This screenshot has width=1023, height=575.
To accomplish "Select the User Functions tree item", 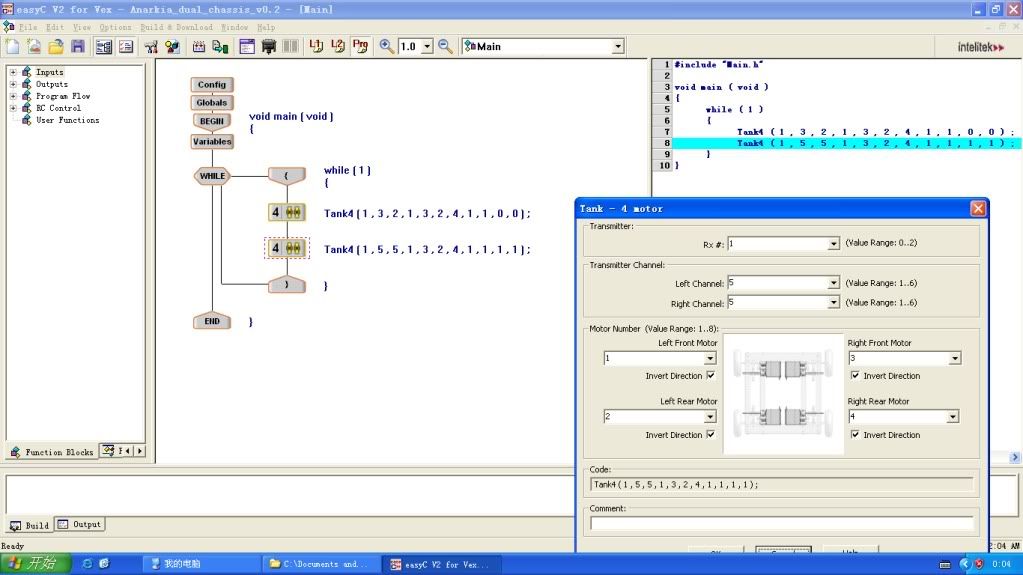I will (67, 120).
